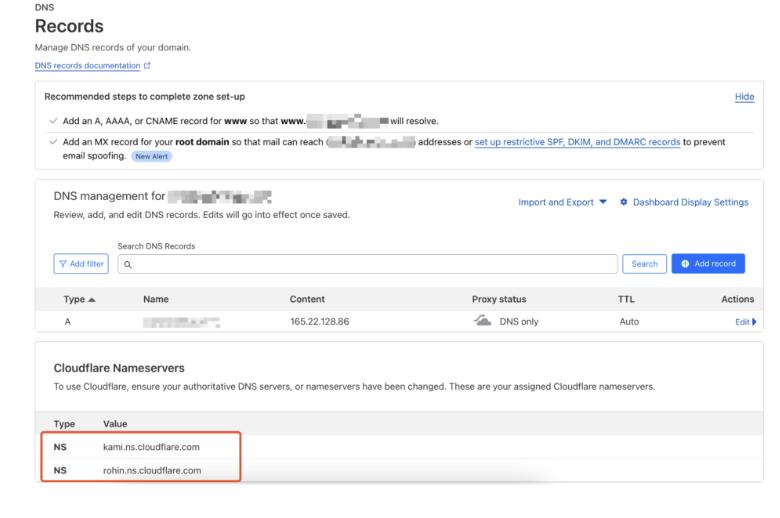Viewport: 780px width, 518px height.
Task: Expand the A record using Edit
Action: [739, 321]
